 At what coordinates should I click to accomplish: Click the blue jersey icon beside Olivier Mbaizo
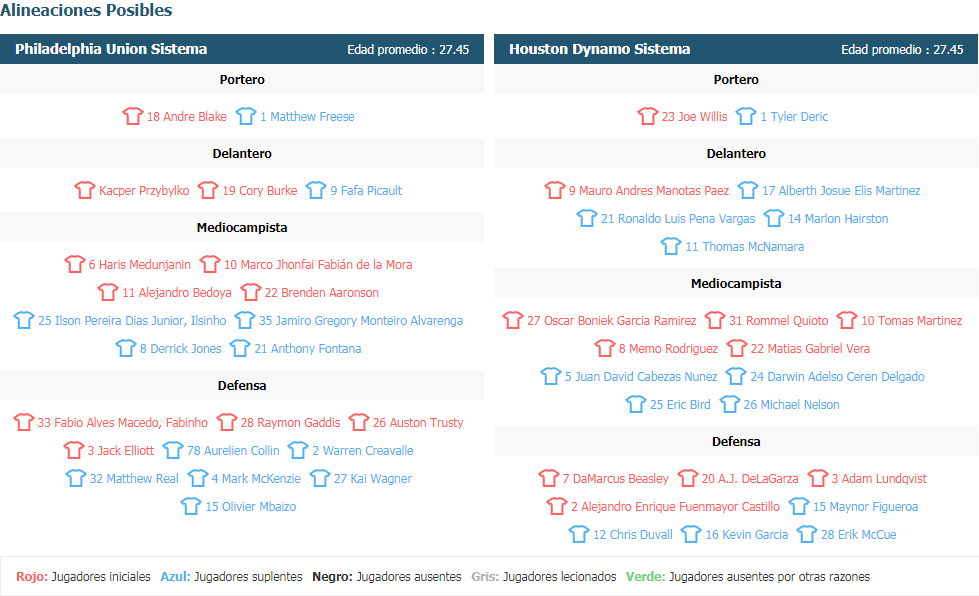click(x=191, y=506)
